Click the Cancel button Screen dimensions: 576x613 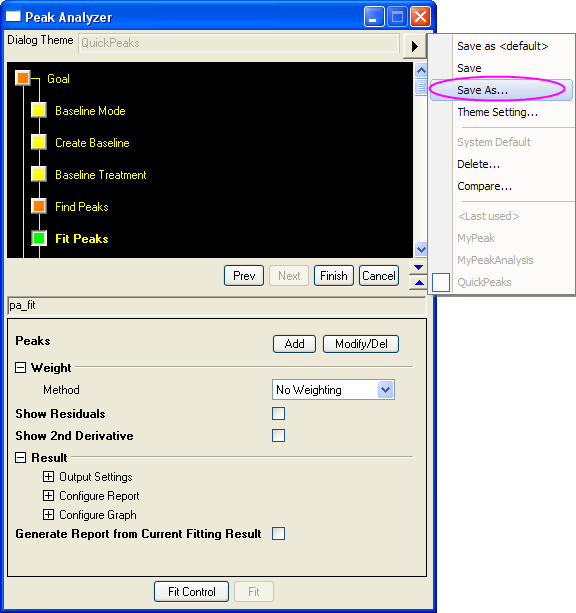[x=379, y=276]
